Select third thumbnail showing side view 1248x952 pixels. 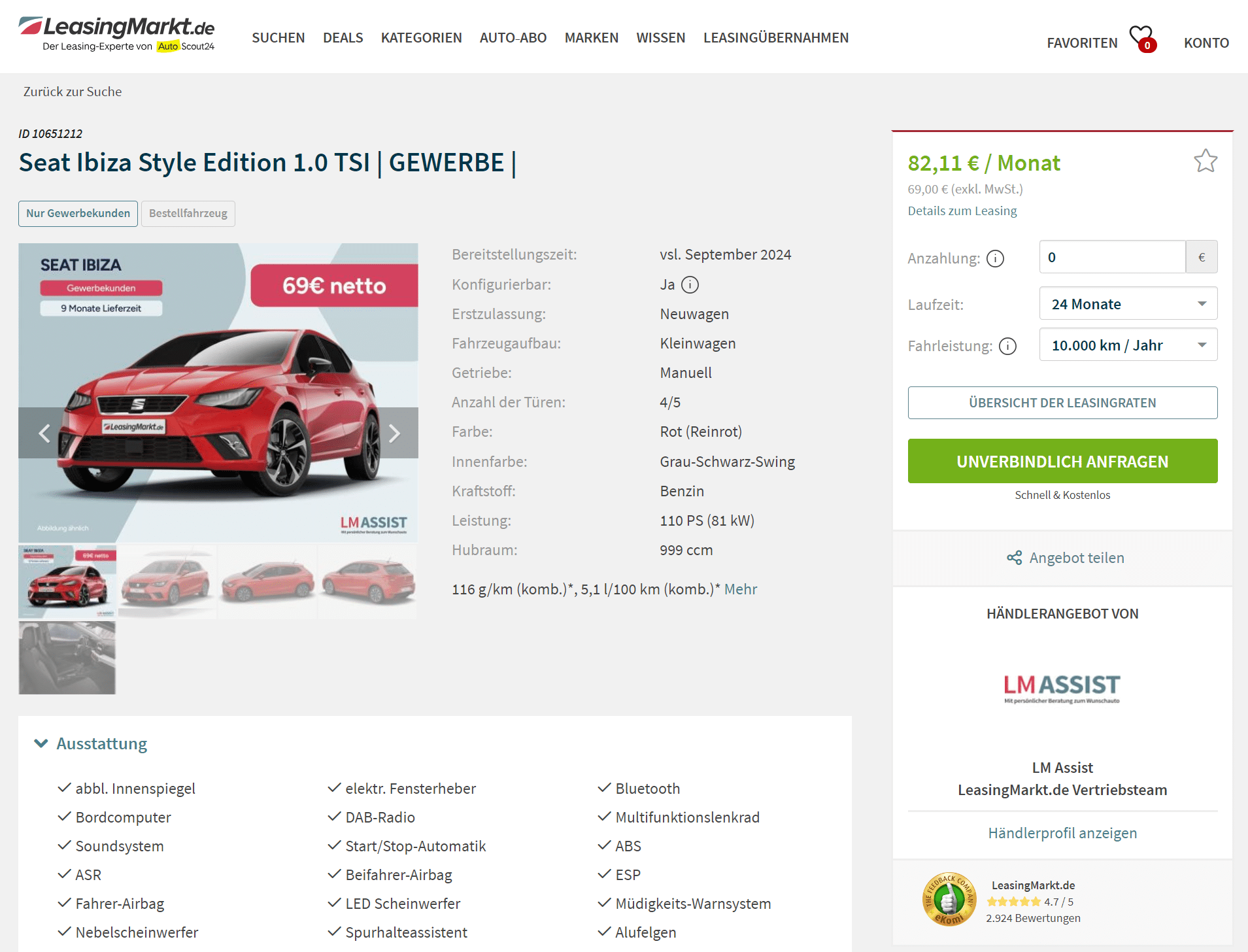267,582
